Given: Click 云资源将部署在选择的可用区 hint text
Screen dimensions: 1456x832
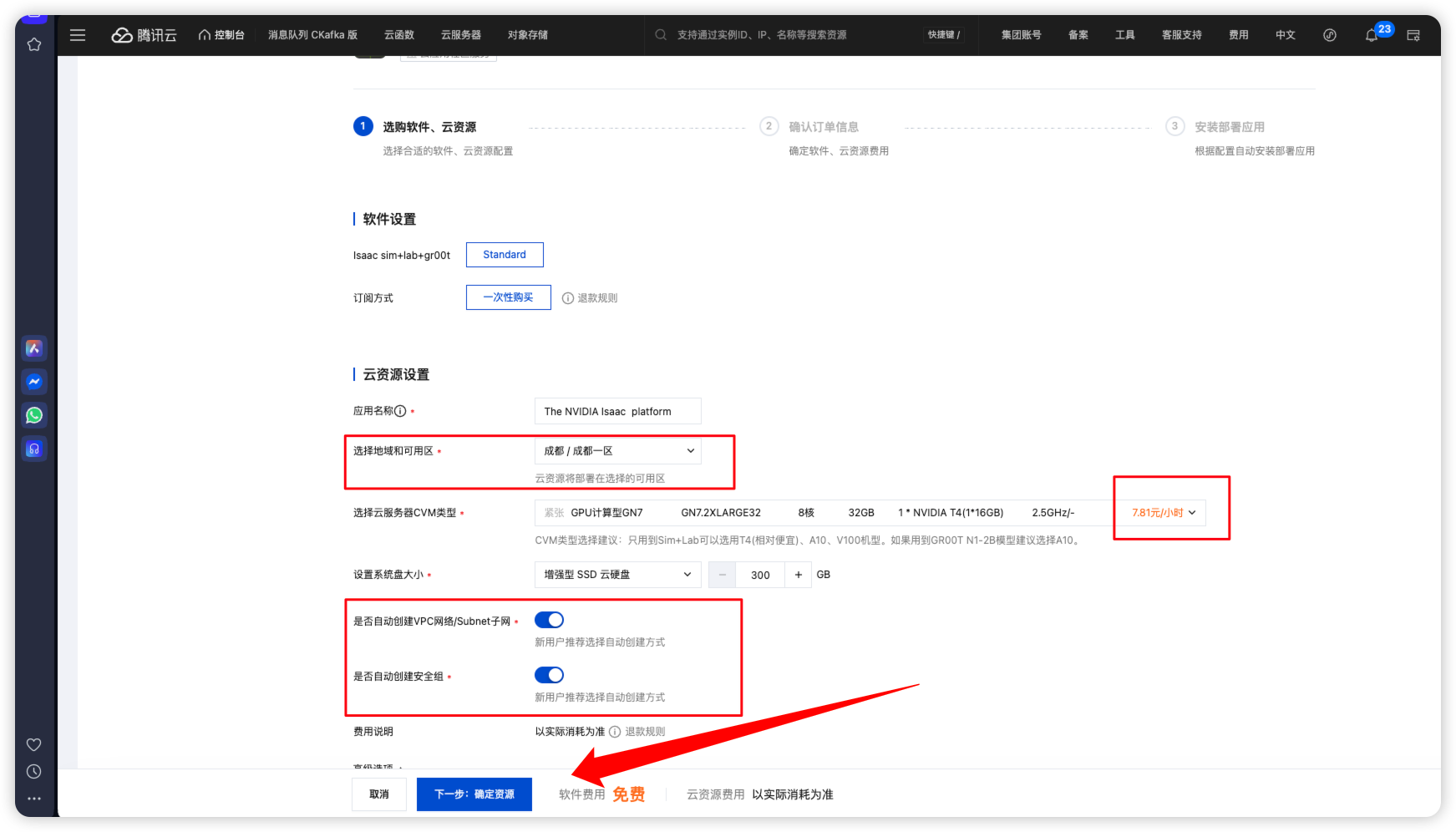Looking at the screenshot, I should click(600, 479).
